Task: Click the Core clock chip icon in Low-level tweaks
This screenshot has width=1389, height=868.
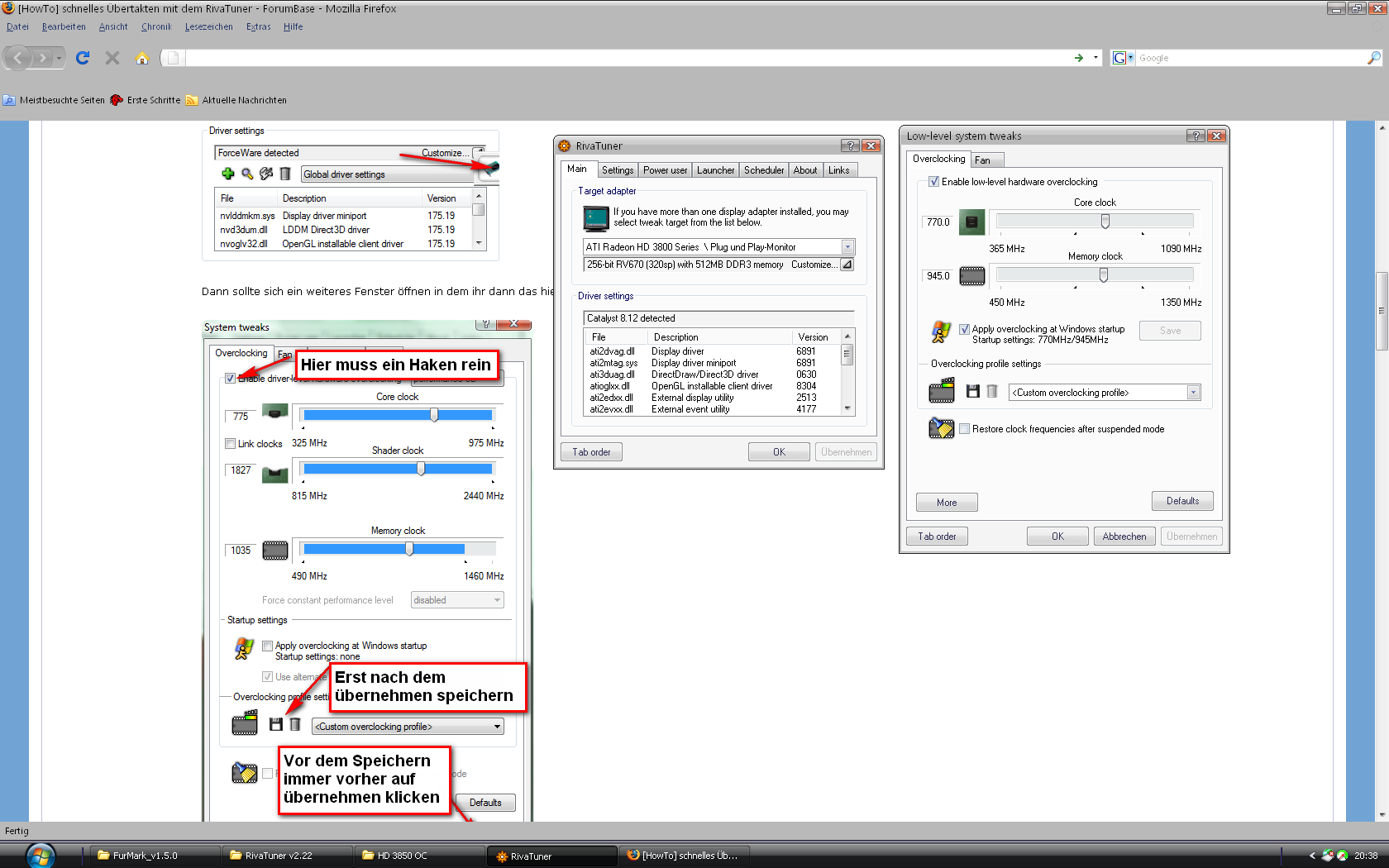Action: [971, 222]
